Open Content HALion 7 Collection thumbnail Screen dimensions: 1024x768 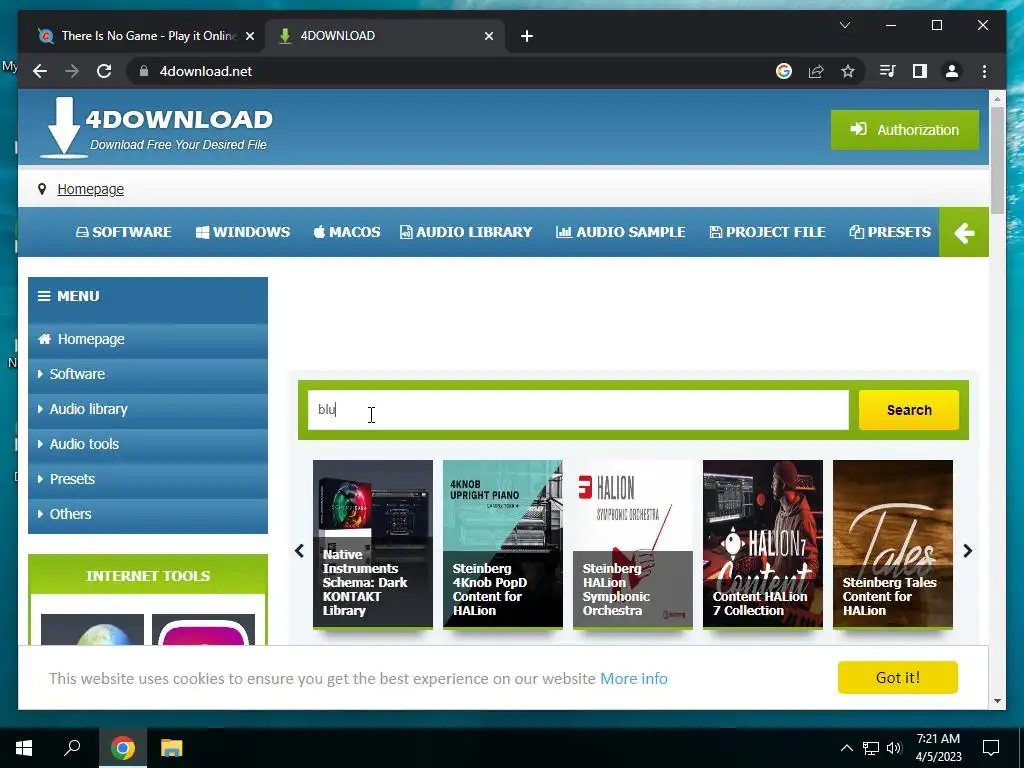click(762, 544)
